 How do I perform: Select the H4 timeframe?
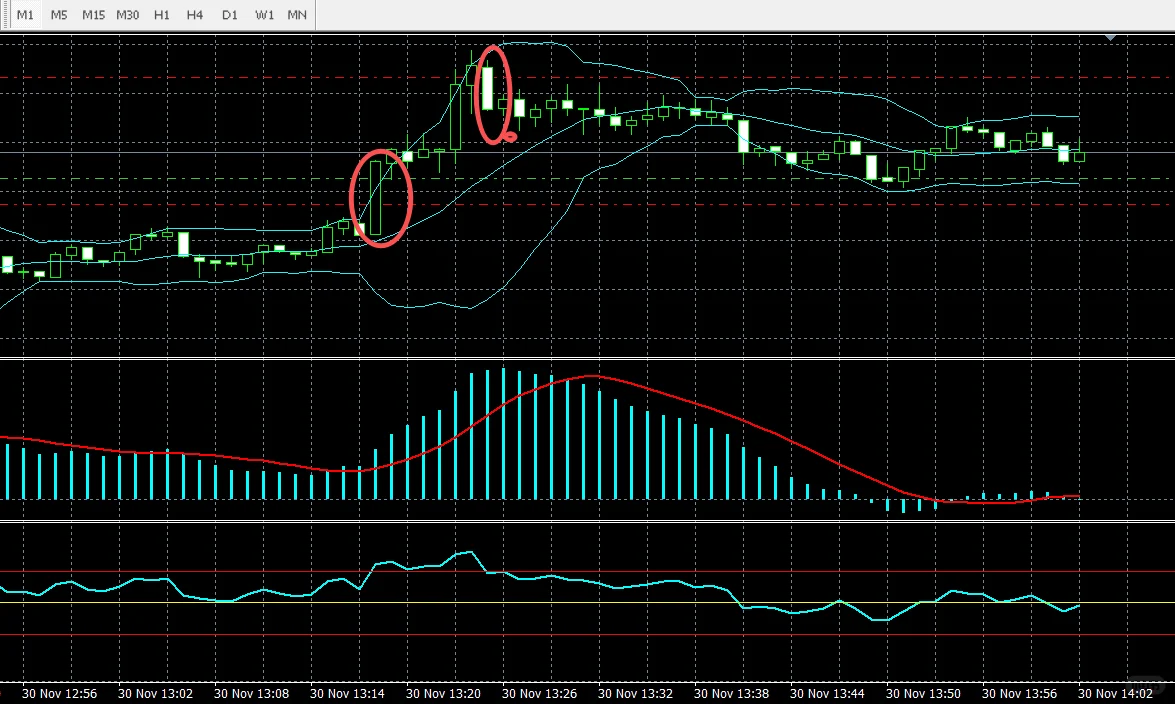click(195, 15)
